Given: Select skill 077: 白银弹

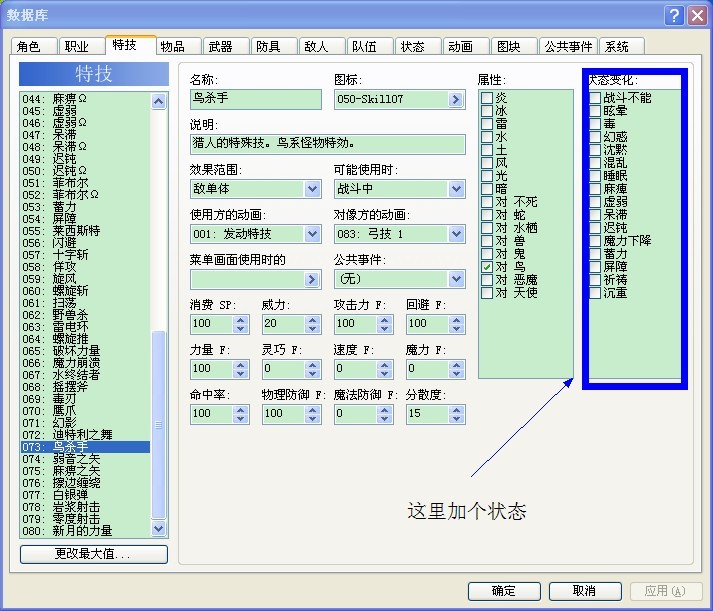Looking at the screenshot, I should pyautogui.click(x=85, y=495).
